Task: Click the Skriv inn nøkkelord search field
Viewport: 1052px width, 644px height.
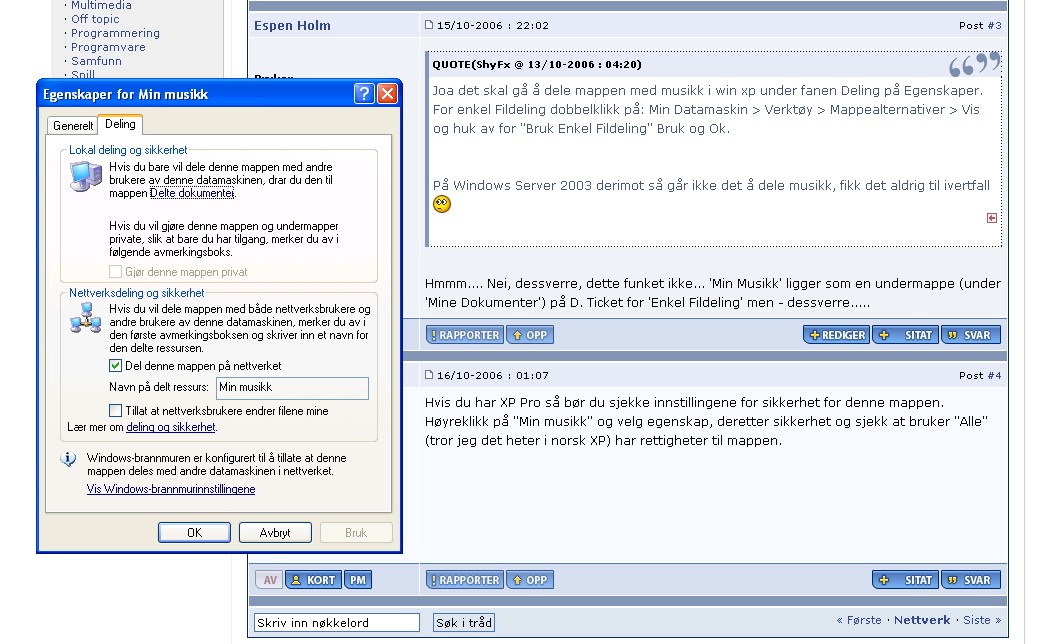Action: 337,623
